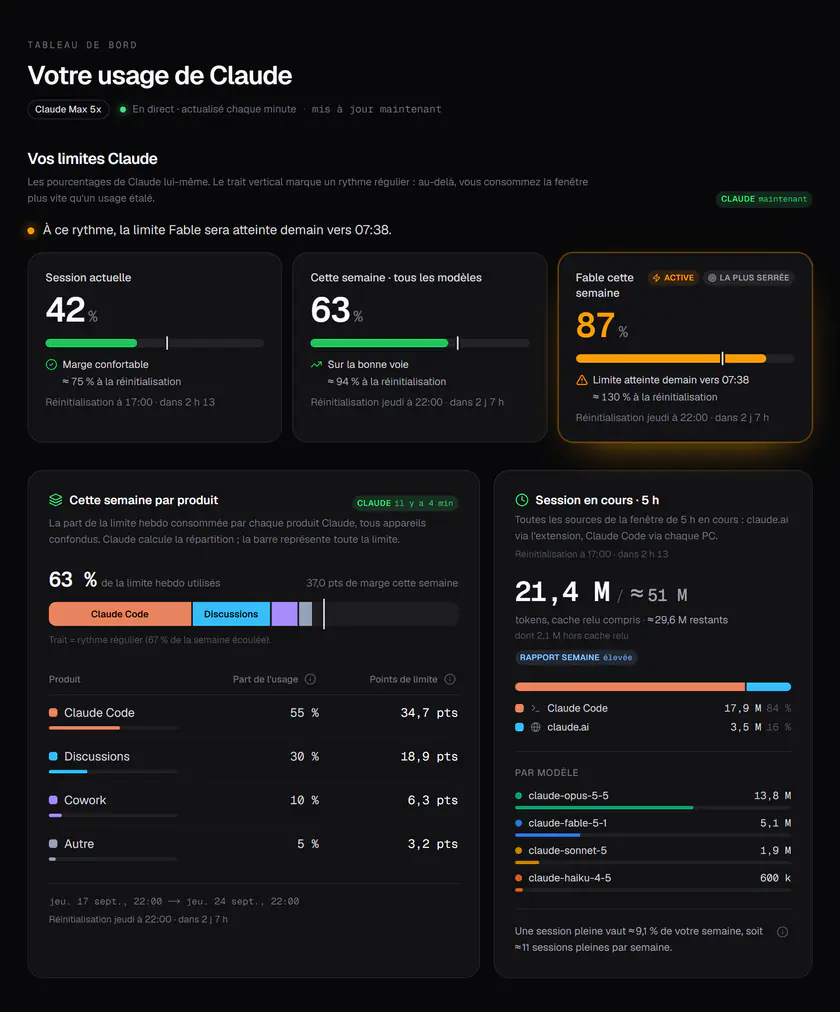Select the Discussions segment of stacked bar
The width and height of the screenshot is (840, 1012).
coord(231,614)
